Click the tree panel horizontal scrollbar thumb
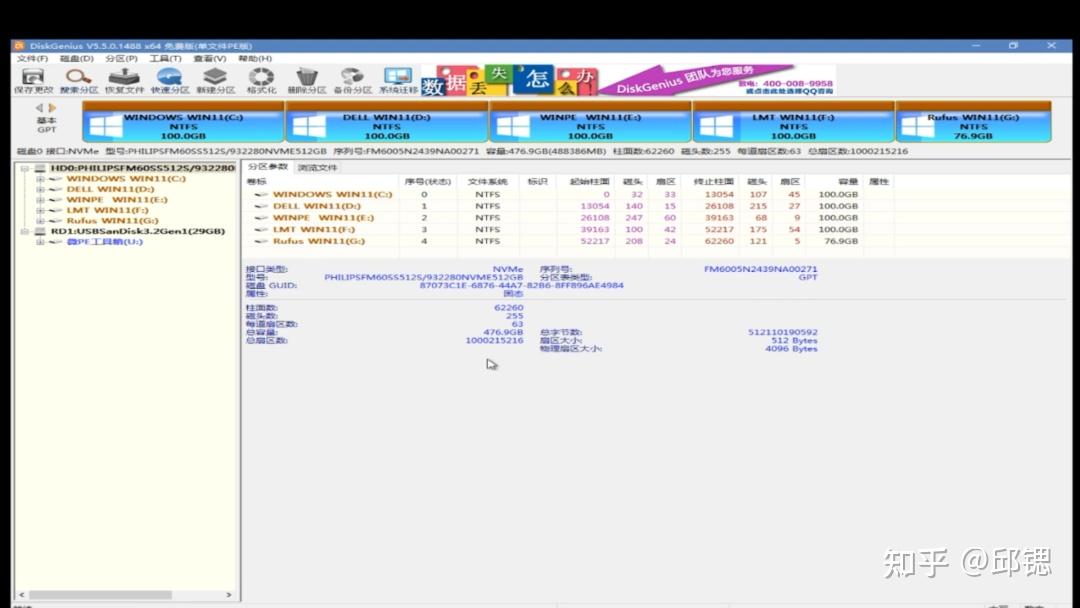 (101, 595)
